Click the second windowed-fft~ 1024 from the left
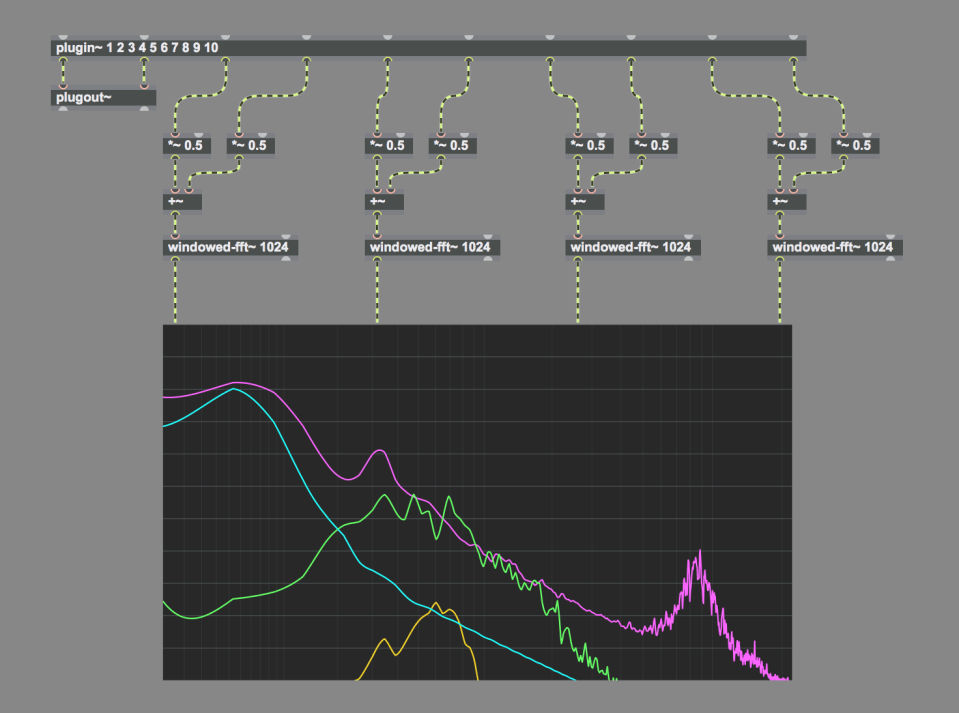959x713 pixels. pos(432,248)
